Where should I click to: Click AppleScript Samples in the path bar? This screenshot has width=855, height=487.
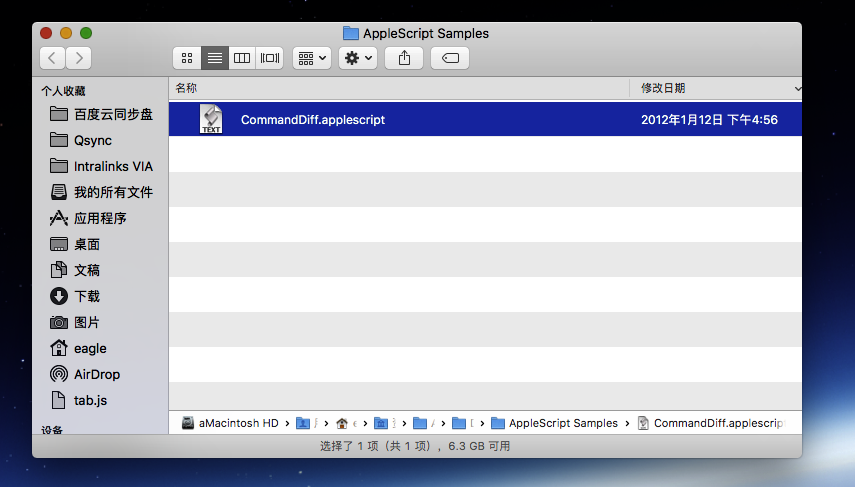pyautogui.click(x=555, y=423)
